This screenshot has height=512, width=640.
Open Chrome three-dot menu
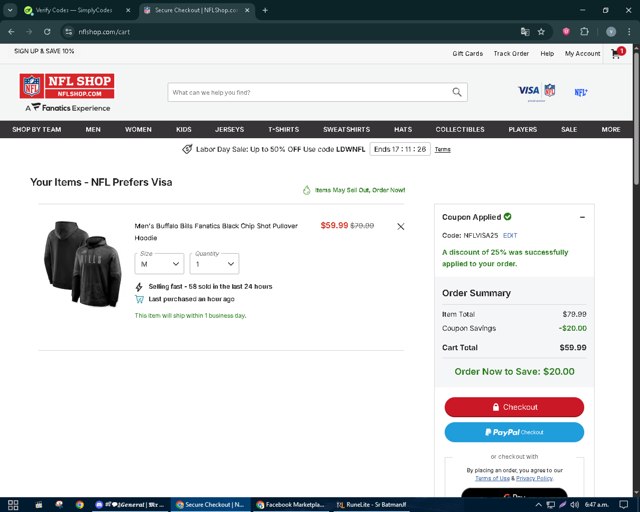(629, 32)
